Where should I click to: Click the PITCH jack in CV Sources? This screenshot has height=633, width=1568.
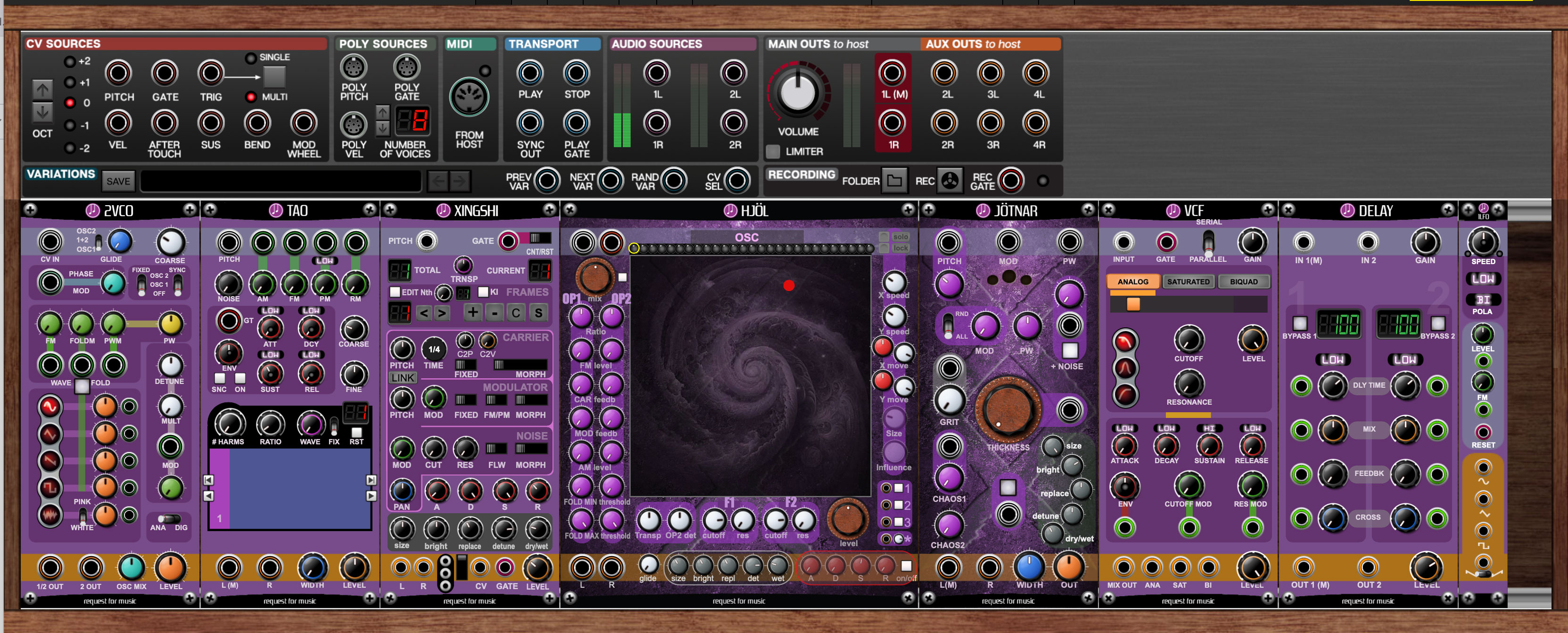(x=118, y=73)
